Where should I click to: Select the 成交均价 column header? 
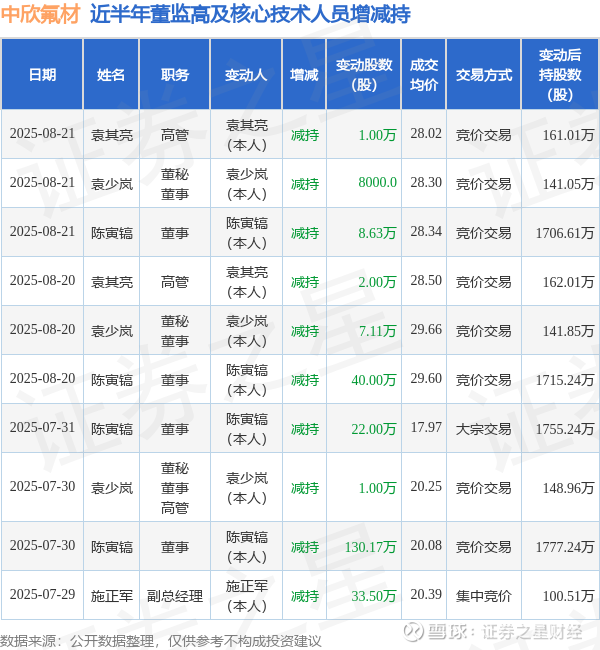[x=424, y=75]
